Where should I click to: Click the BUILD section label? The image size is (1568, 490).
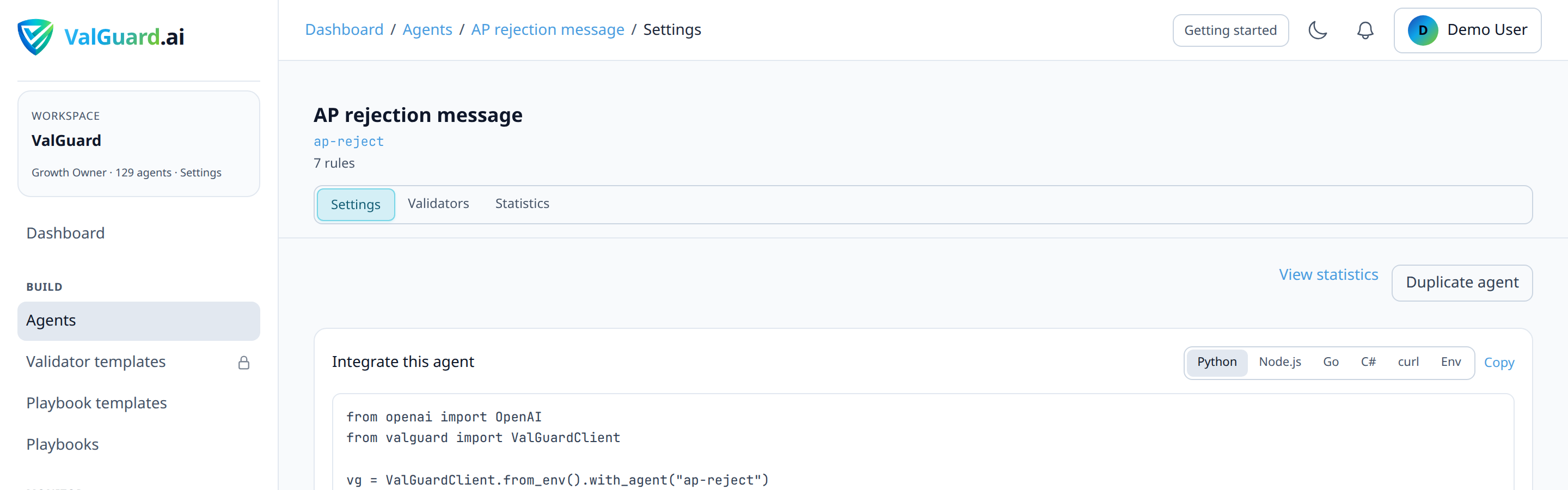44,287
